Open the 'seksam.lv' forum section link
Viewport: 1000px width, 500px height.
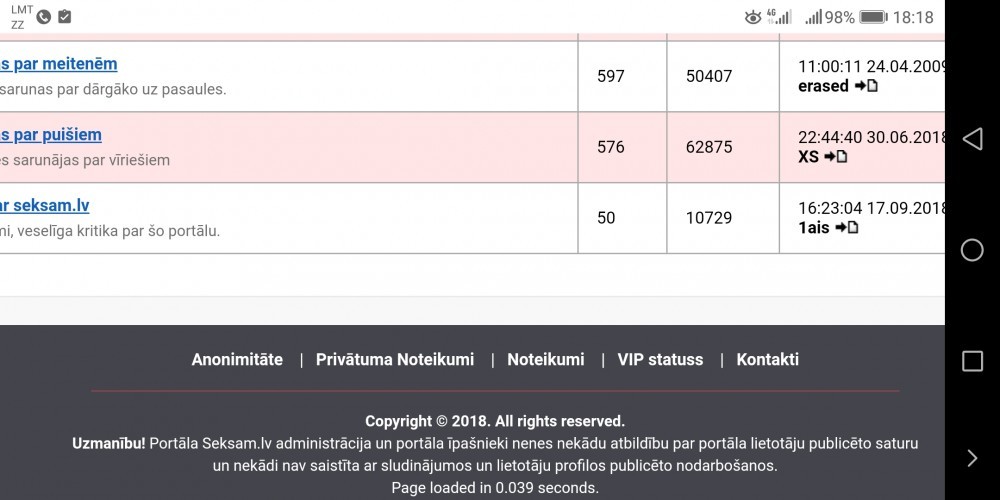pos(44,206)
